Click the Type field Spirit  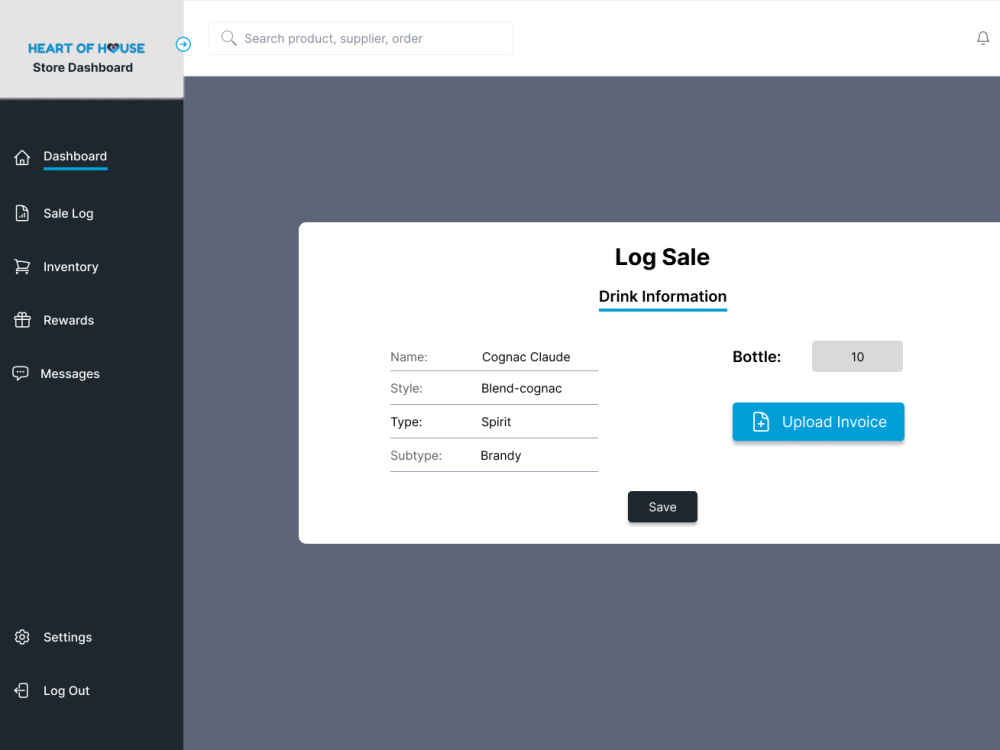[494, 422]
